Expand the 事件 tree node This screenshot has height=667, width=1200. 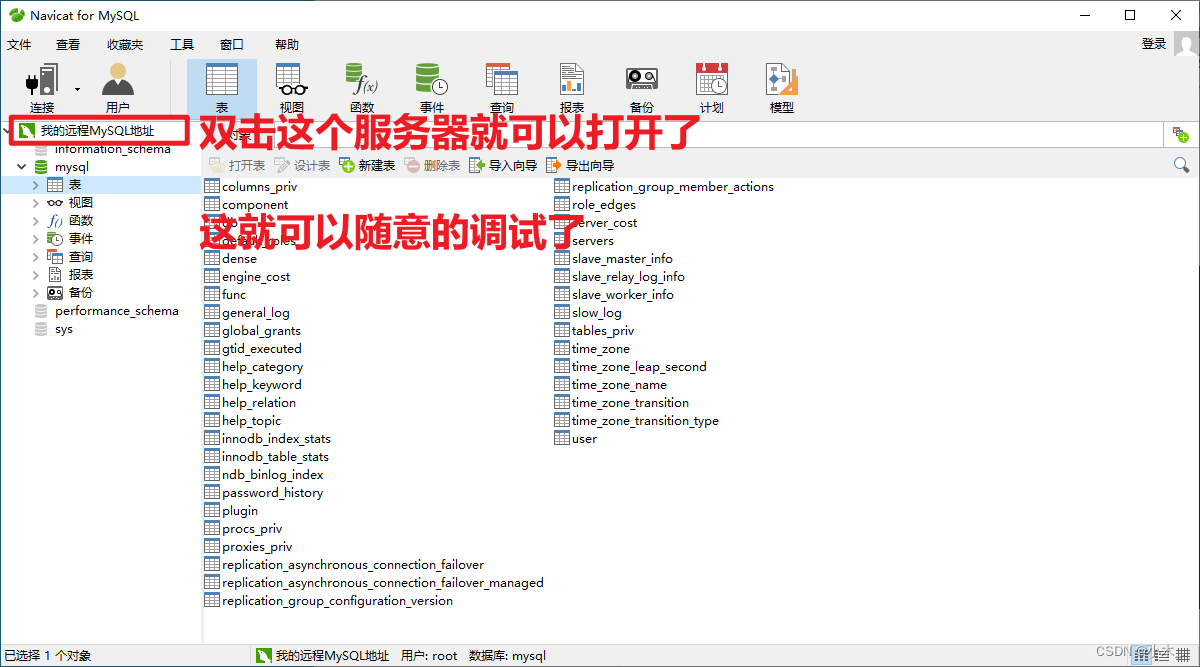coord(37,239)
